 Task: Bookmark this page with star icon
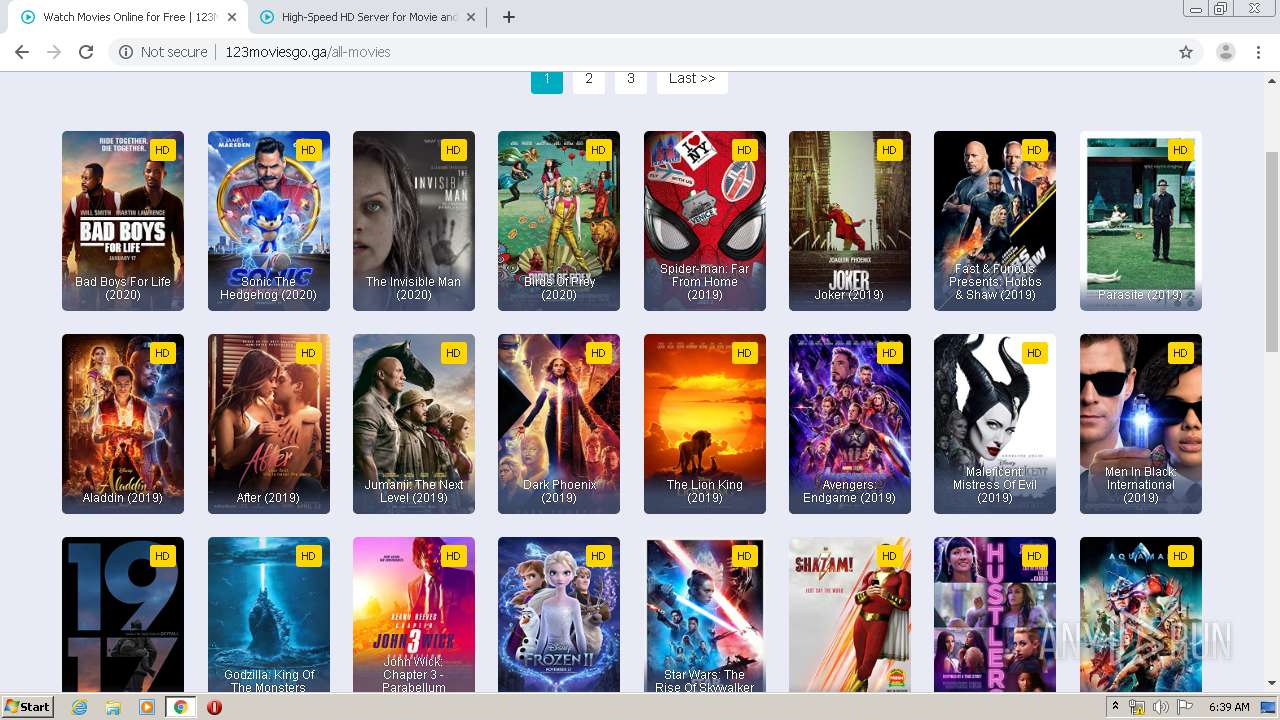coord(1186,52)
